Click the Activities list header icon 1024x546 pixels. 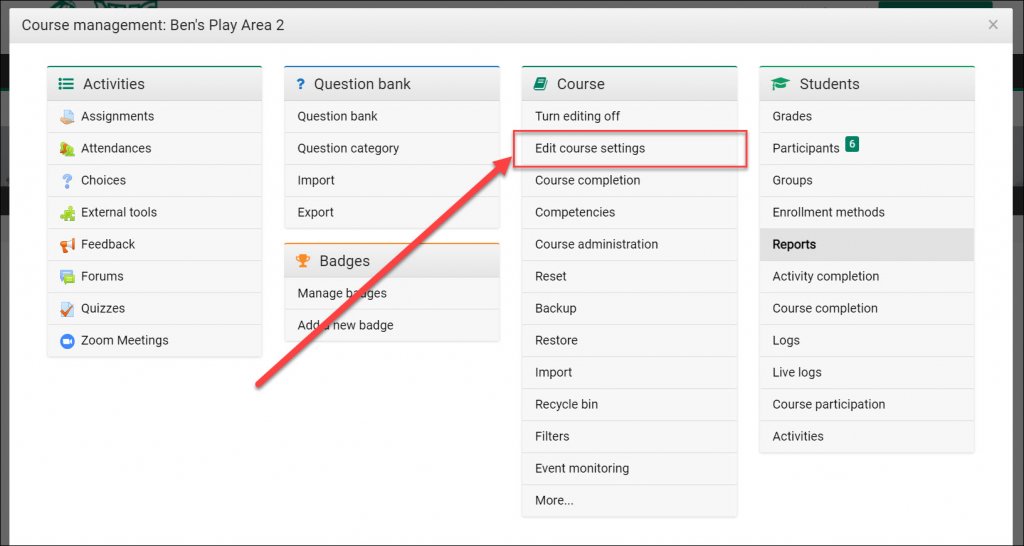tap(66, 84)
